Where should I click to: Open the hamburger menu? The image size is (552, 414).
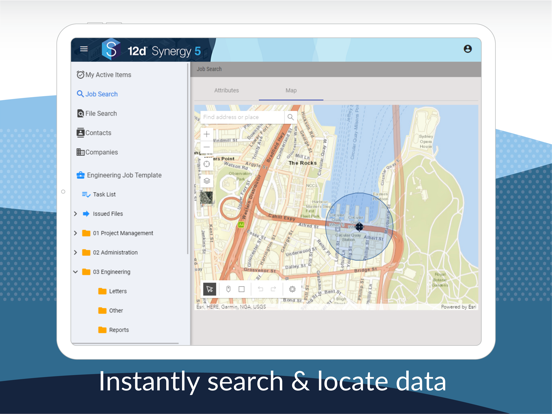pos(84,49)
